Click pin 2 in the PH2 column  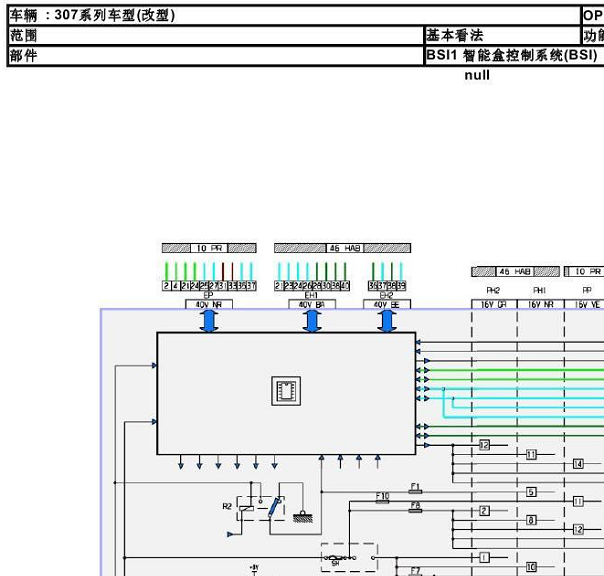point(484,511)
